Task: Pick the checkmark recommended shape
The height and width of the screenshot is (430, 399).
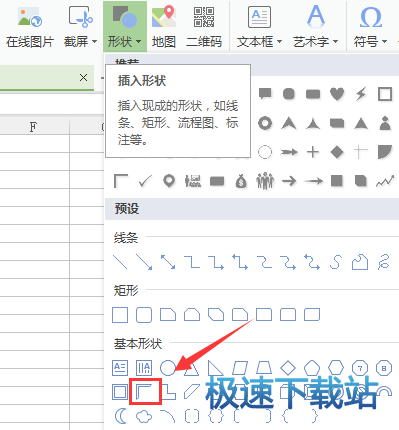Action: (145, 181)
